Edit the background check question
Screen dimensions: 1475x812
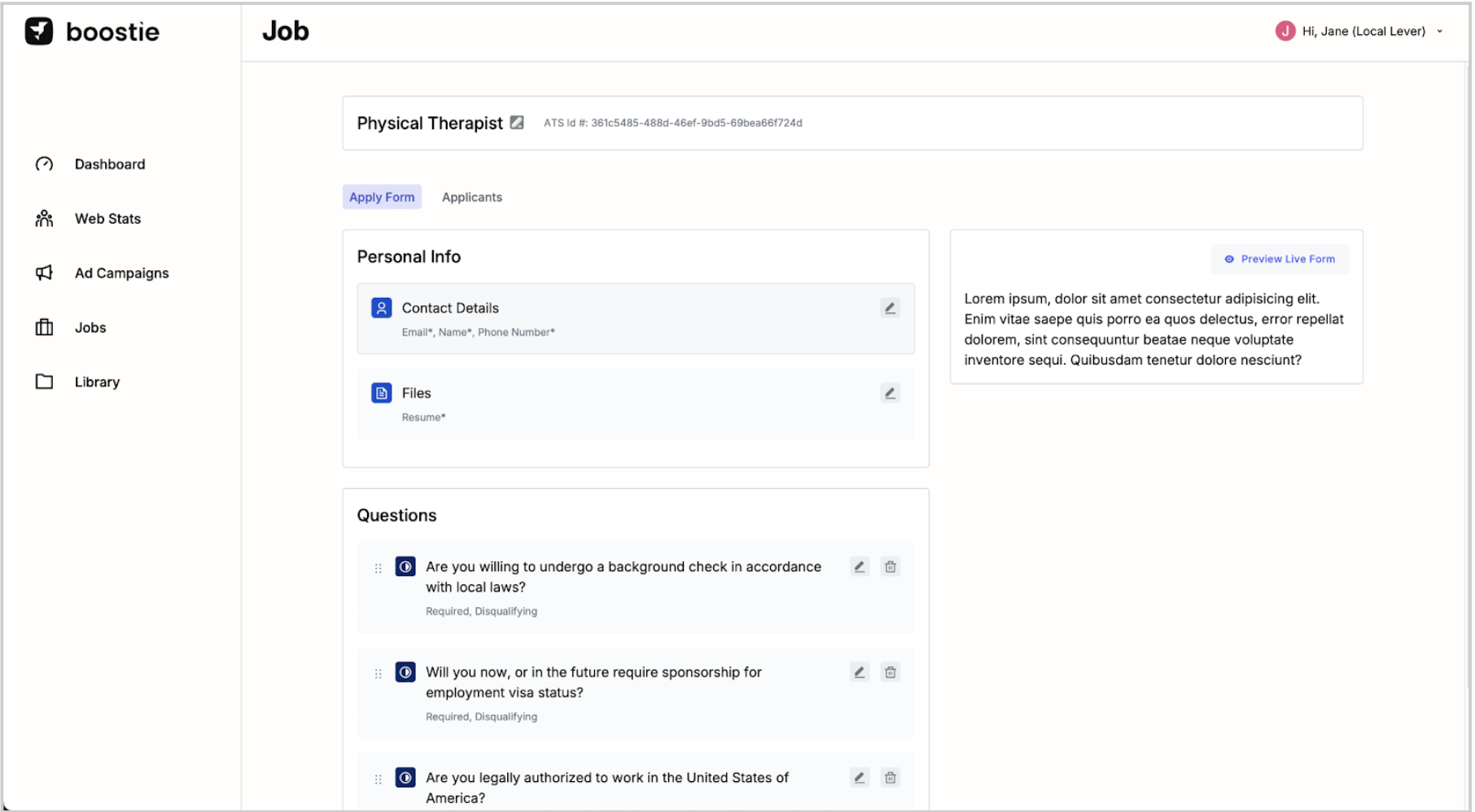(859, 567)
